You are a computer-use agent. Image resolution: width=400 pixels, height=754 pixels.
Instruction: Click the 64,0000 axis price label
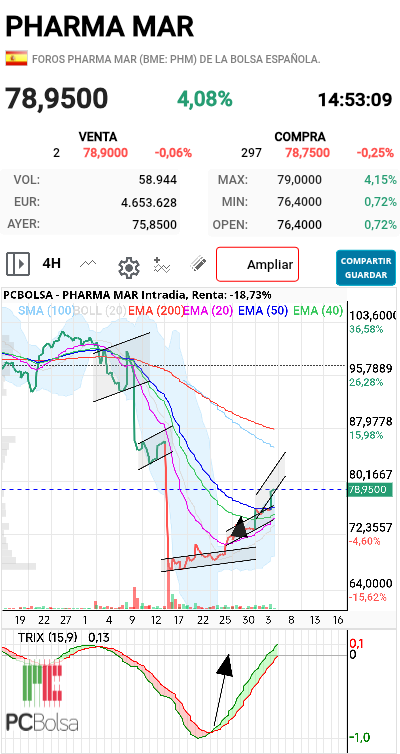click(371, 583)
